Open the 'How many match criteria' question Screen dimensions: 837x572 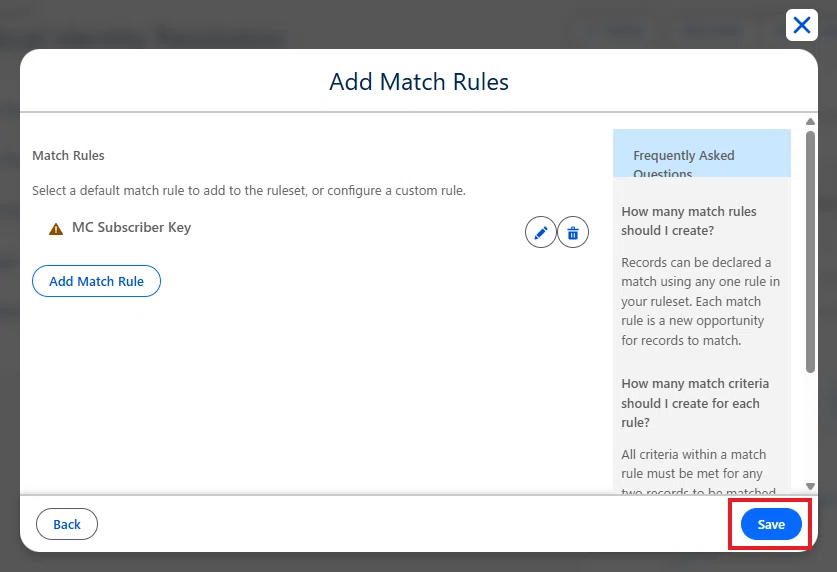695,403
